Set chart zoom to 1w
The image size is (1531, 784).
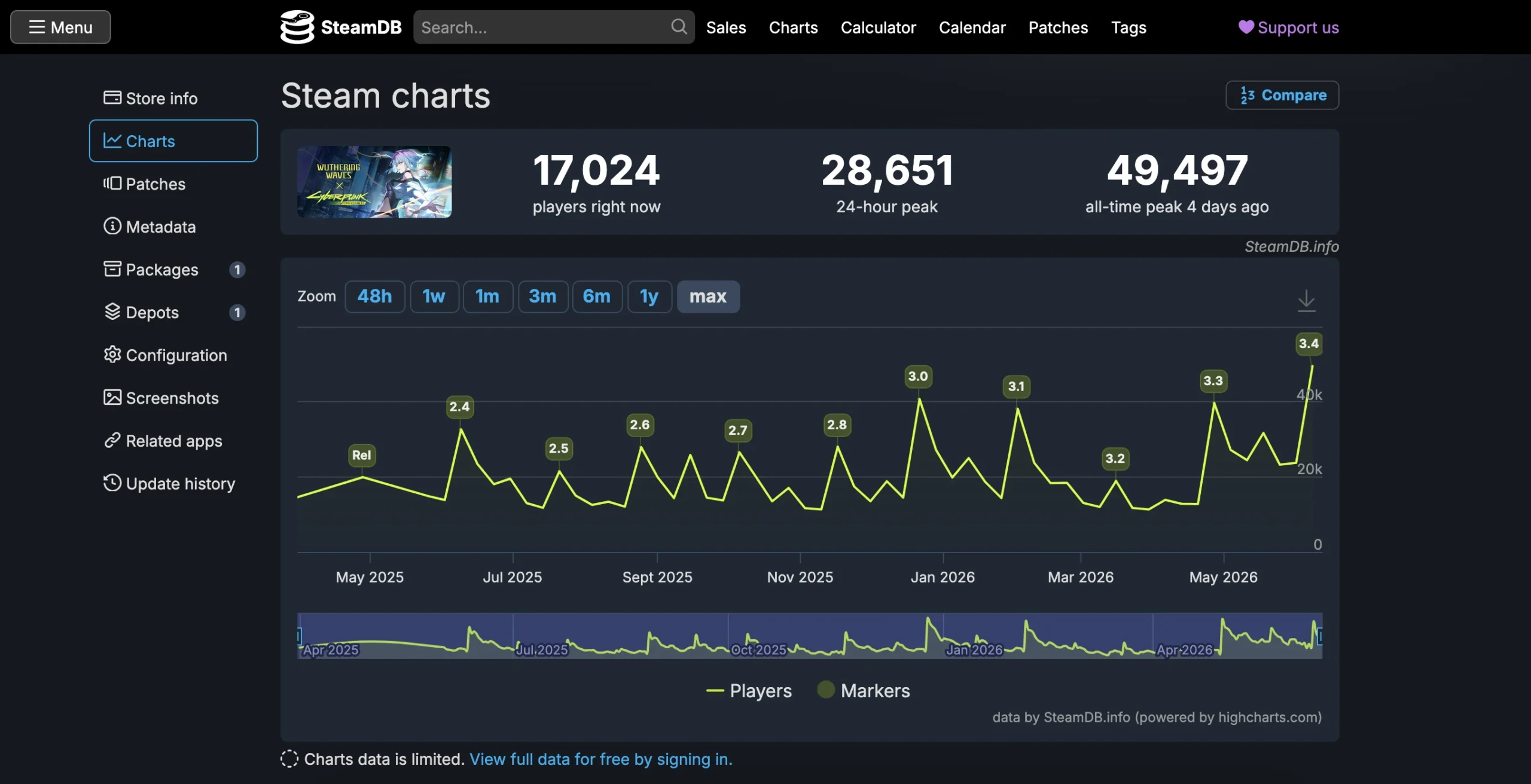pos(434,297)
